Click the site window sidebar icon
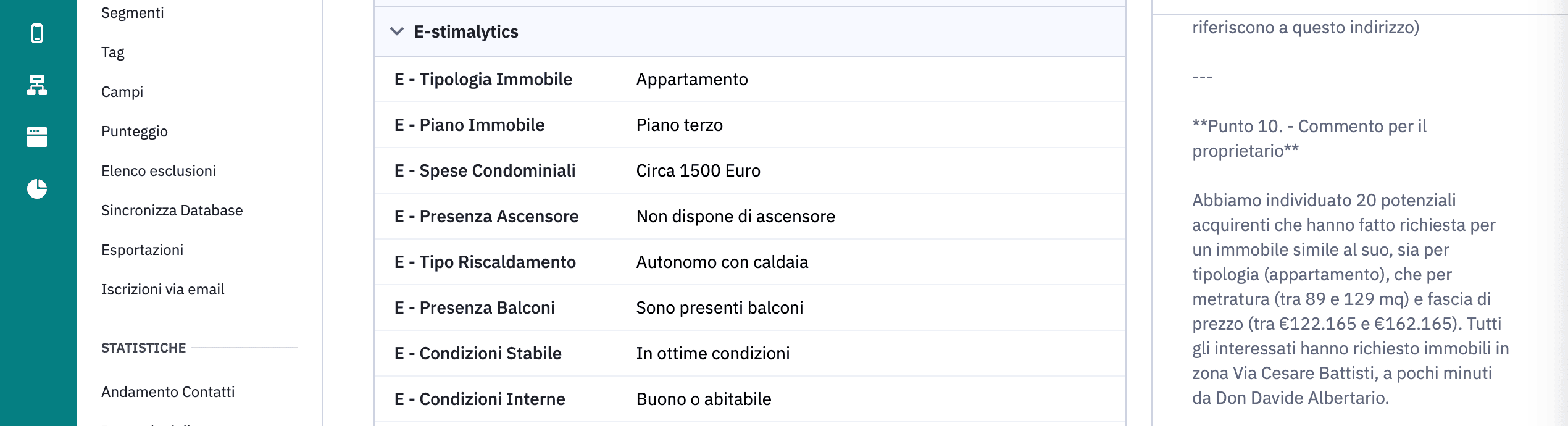 tap(37, 137)
